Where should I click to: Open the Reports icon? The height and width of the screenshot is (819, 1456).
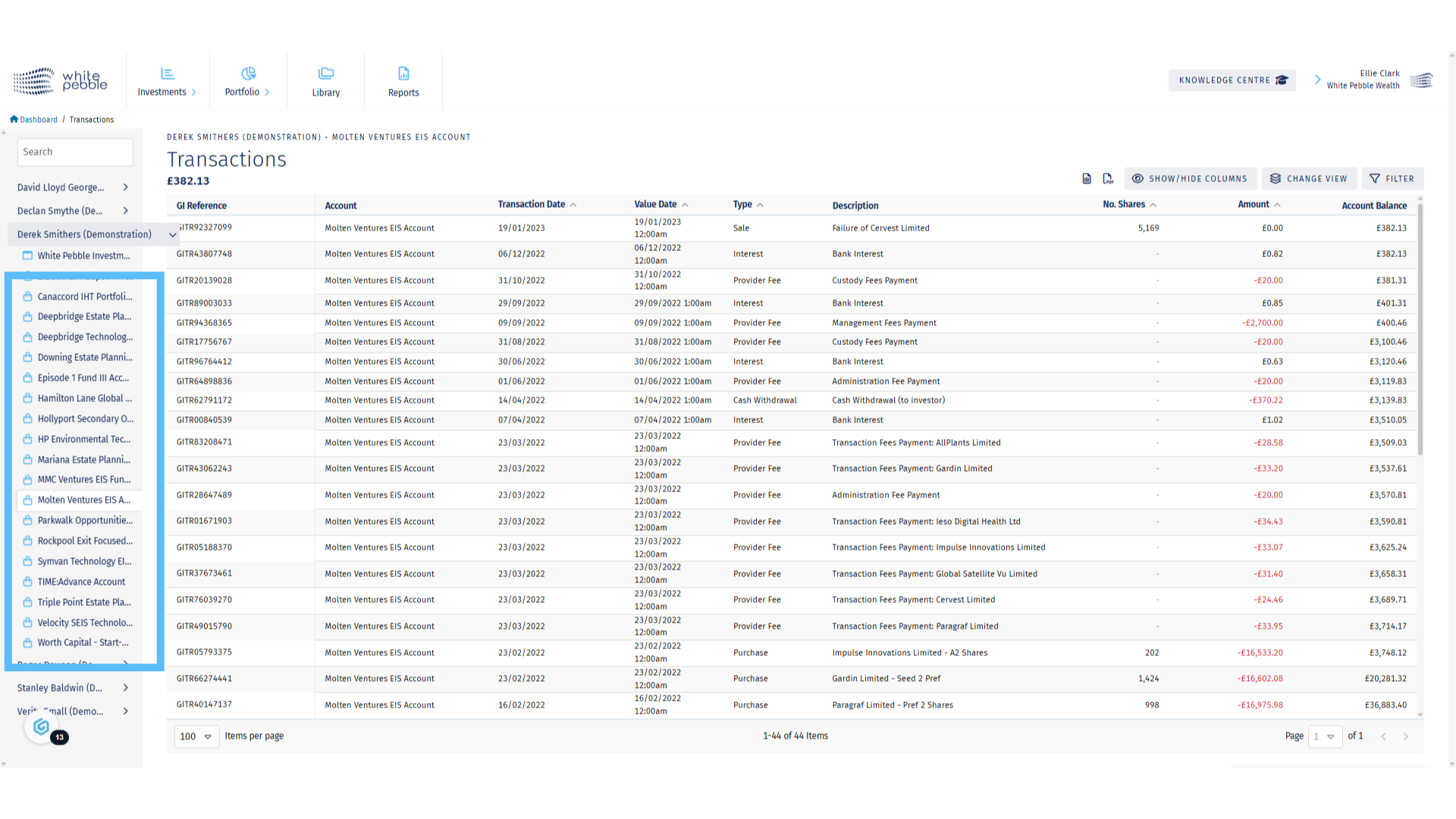pos(403,74)
